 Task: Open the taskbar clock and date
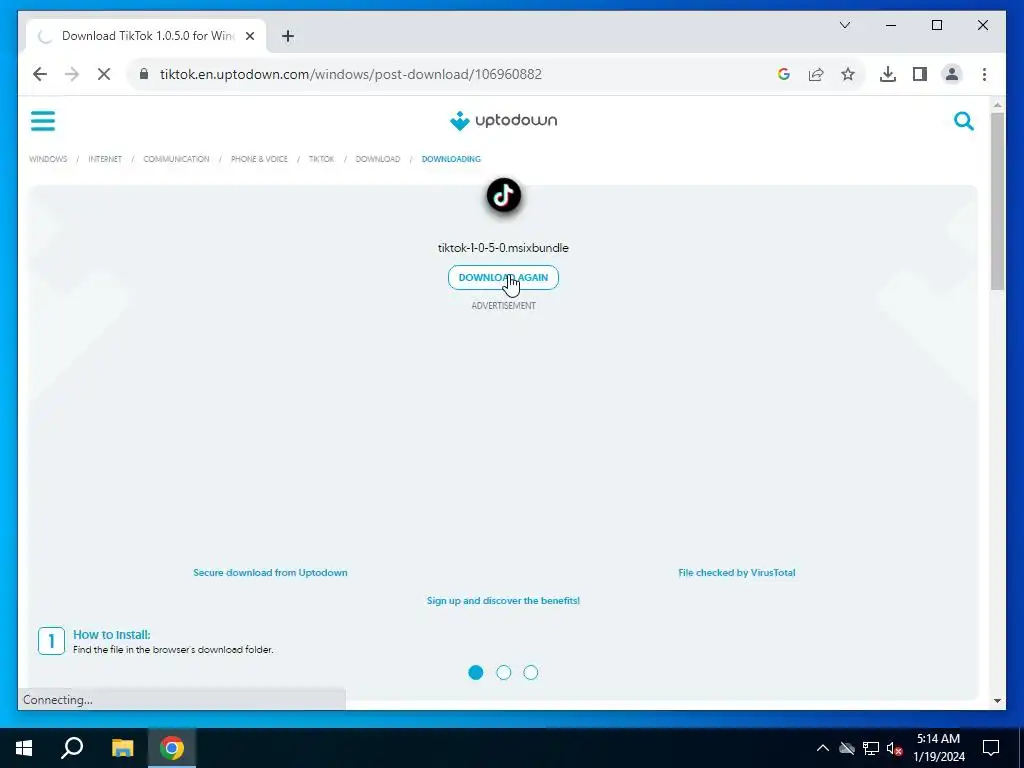pos(938,748)
